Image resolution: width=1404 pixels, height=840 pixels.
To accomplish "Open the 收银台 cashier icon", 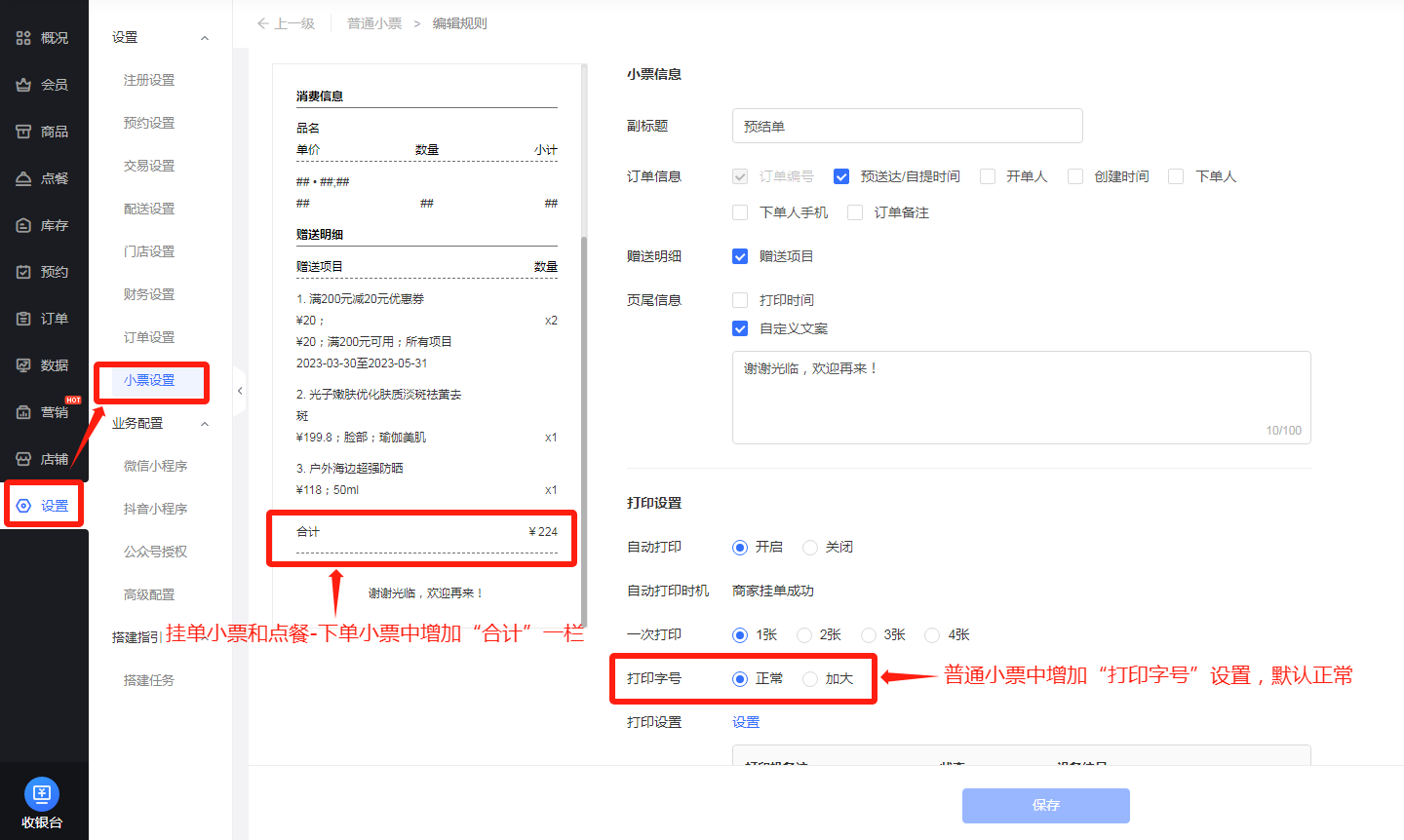I will (41, 794).
